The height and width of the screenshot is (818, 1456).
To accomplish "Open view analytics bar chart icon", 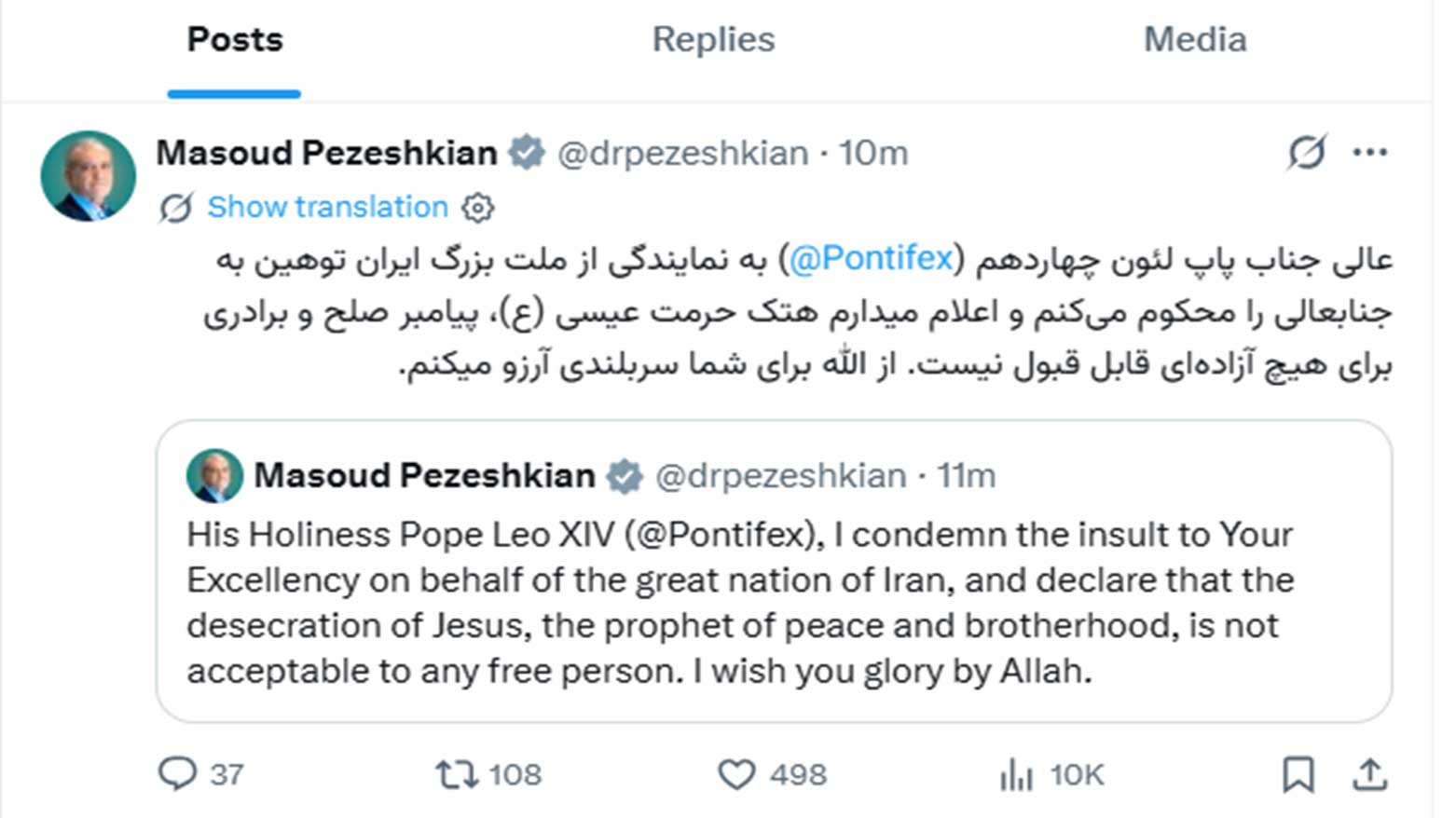I will (1016, 774).
